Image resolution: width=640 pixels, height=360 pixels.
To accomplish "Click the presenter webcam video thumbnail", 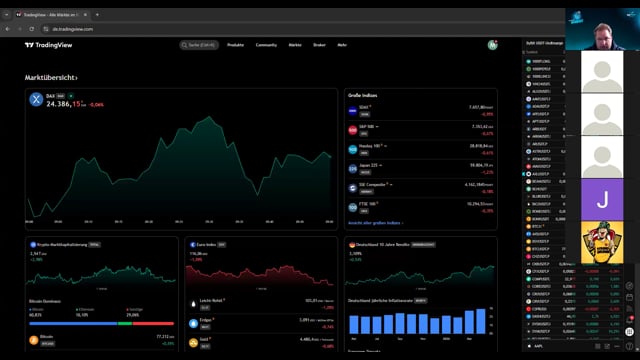I will click(x=602, y=29).
